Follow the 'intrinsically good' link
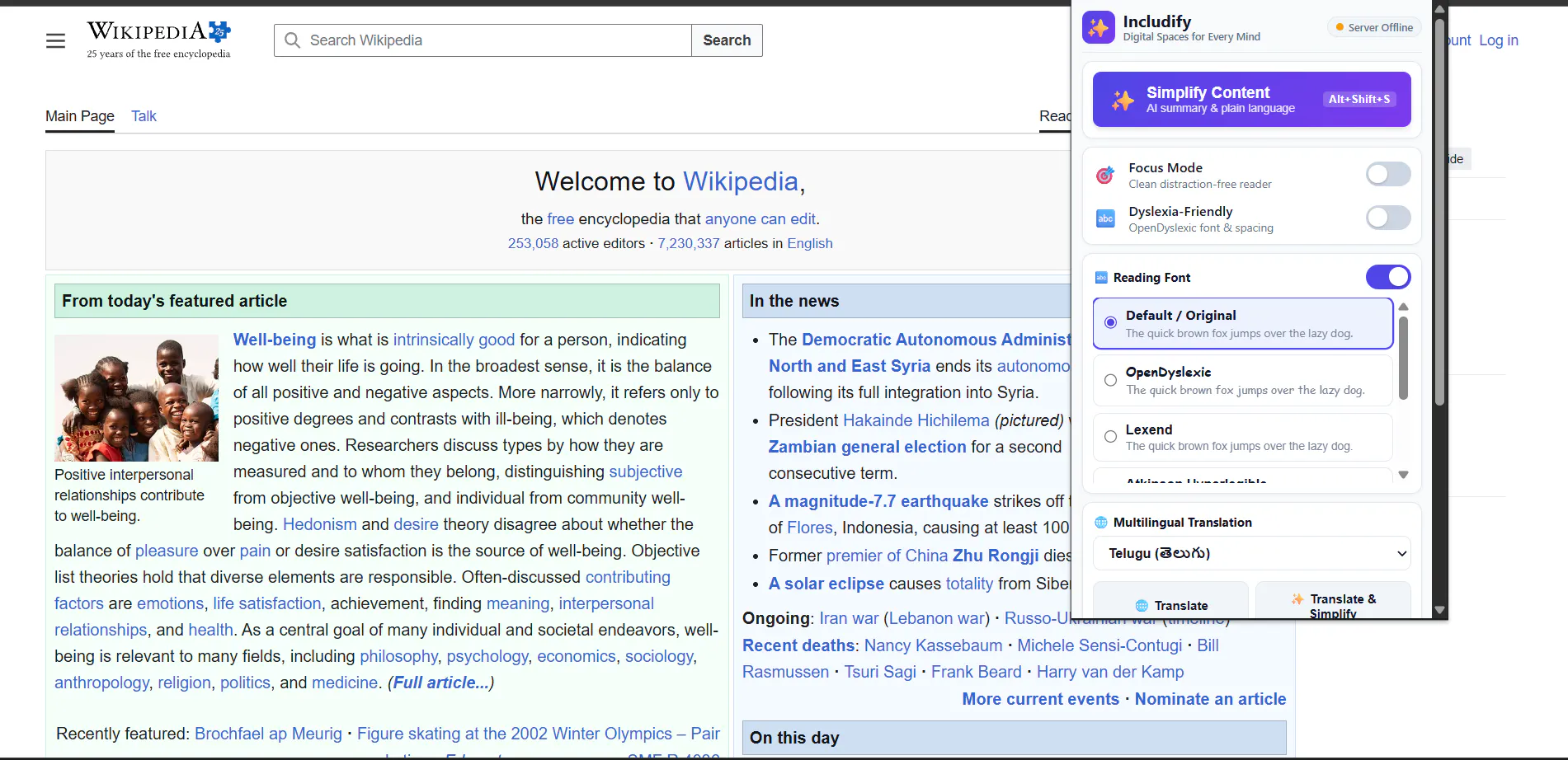 coord(454,340)
